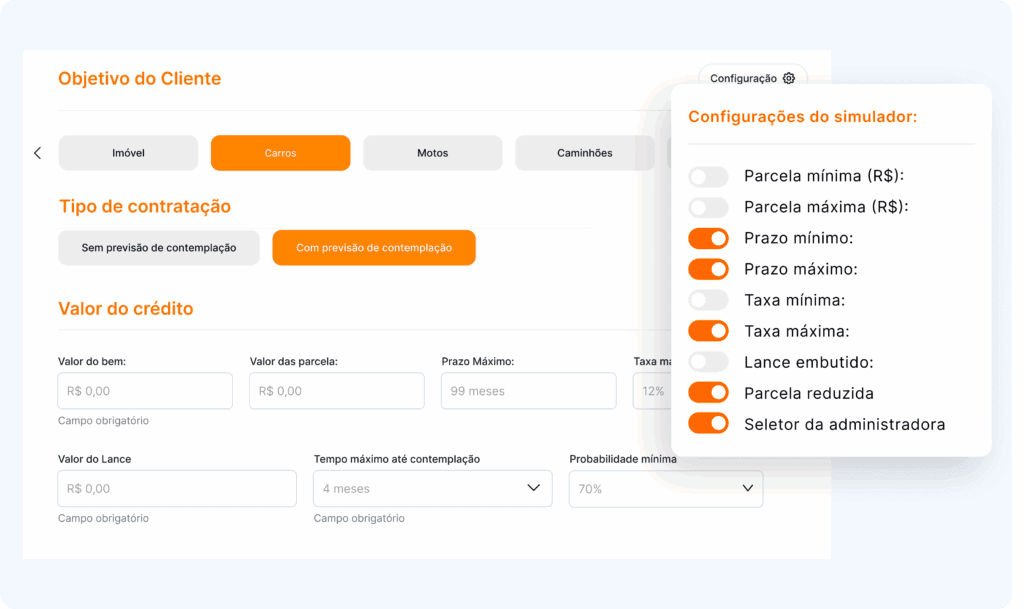Select Com previsão de contemplação button
This screenshot has width=1024, height=609.
pos(374,248)
